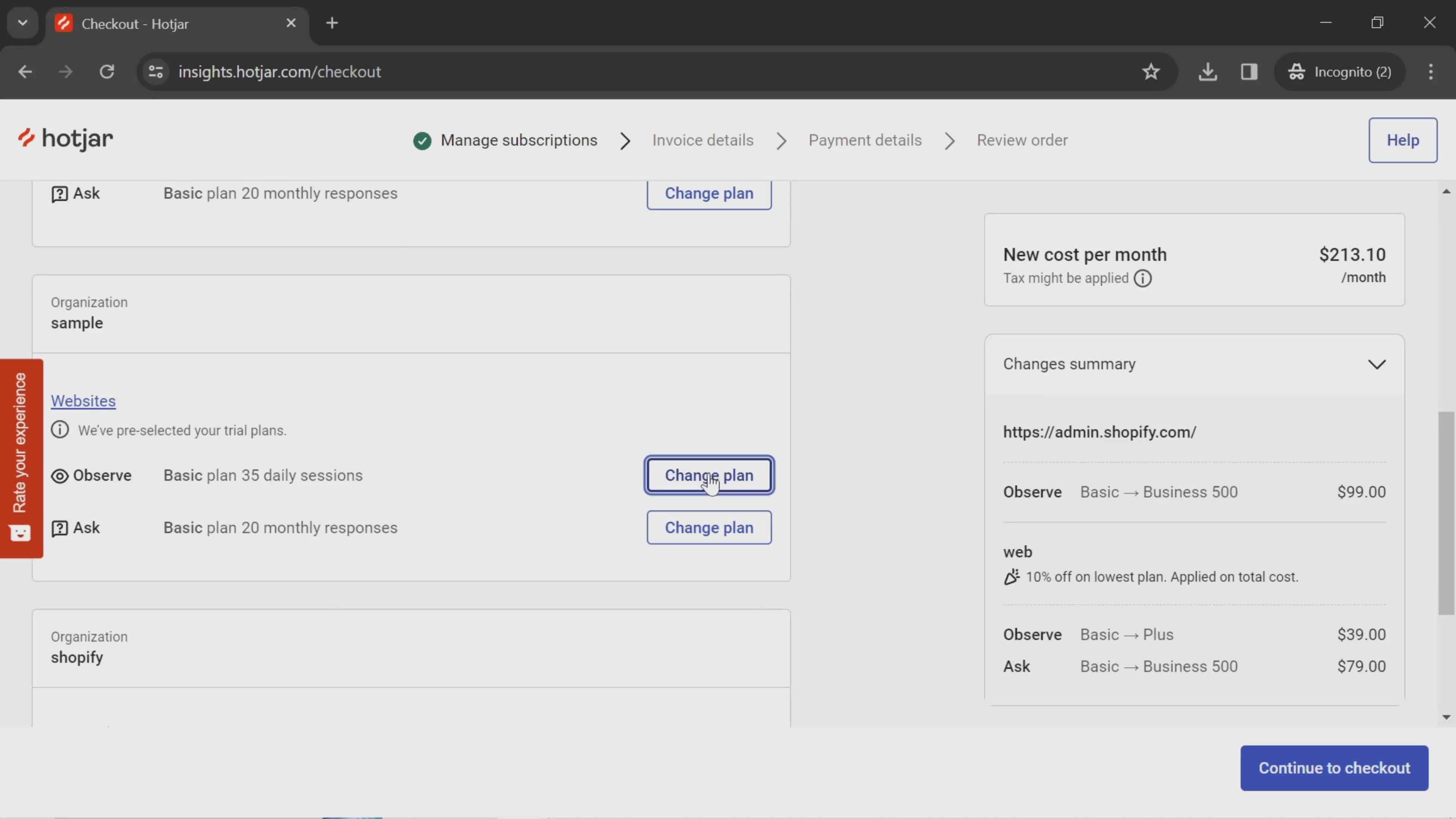Click the sample organization name
Image resolution: width=1456 pixels, height=819 pixels.
tap(77, 323)
